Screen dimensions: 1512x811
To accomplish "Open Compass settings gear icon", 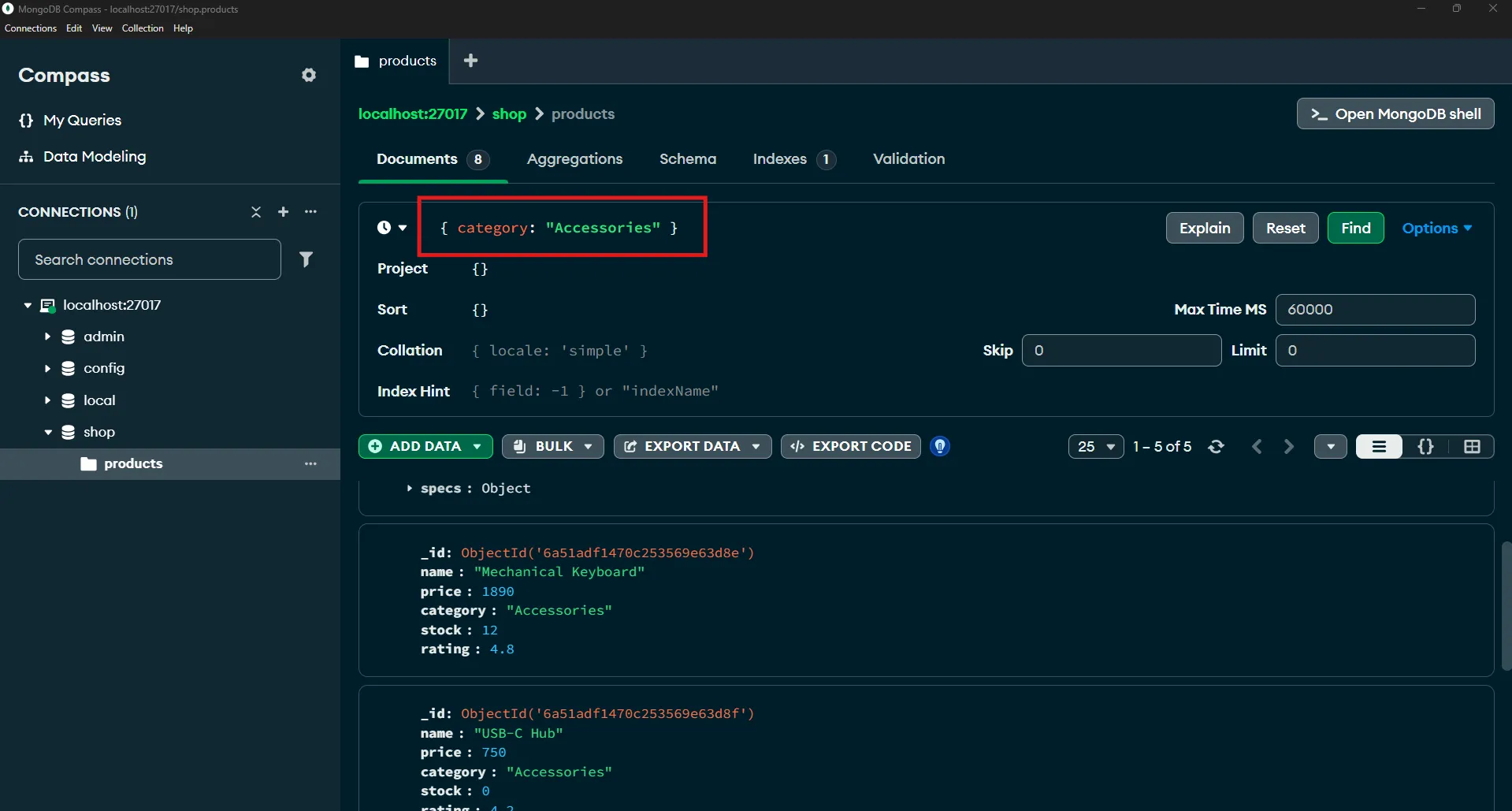I will click(309, 75).
